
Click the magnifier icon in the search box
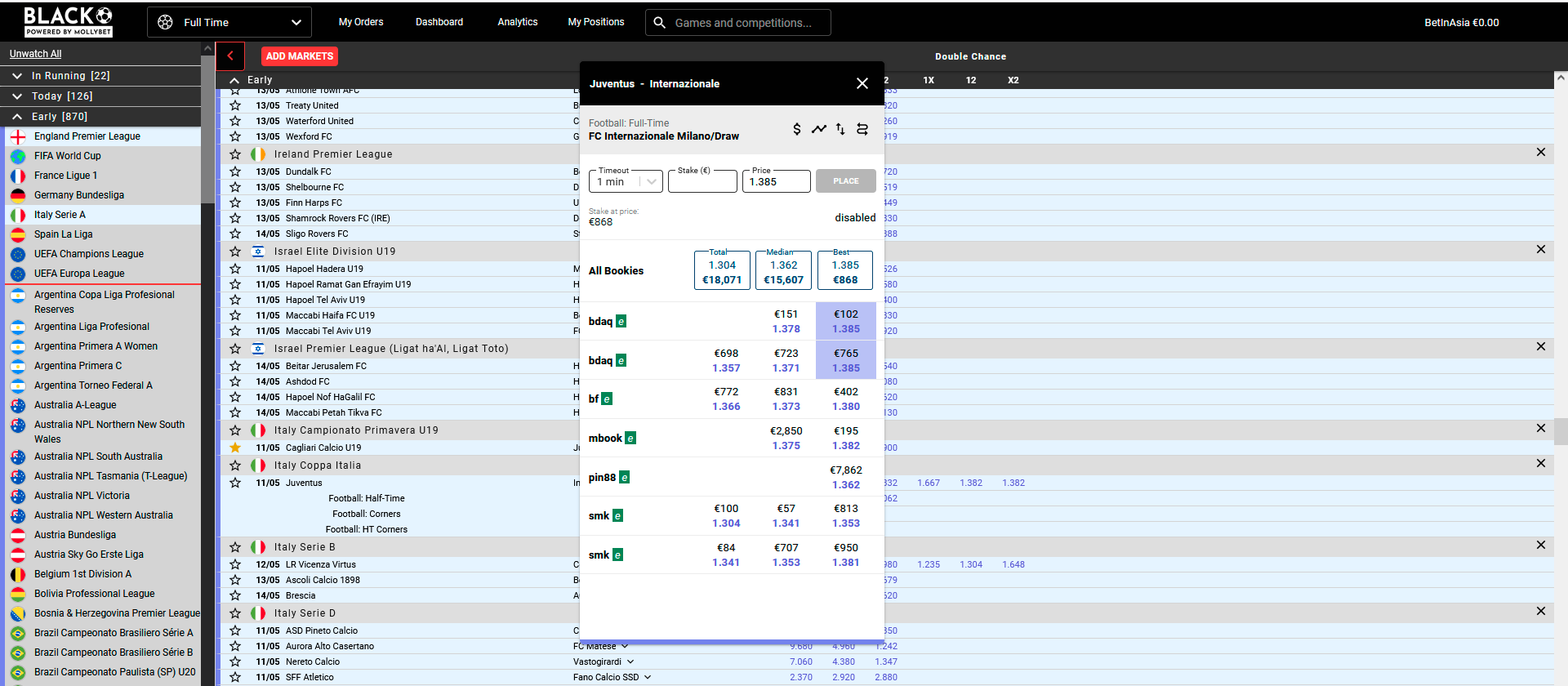click(x=660, y=23)
